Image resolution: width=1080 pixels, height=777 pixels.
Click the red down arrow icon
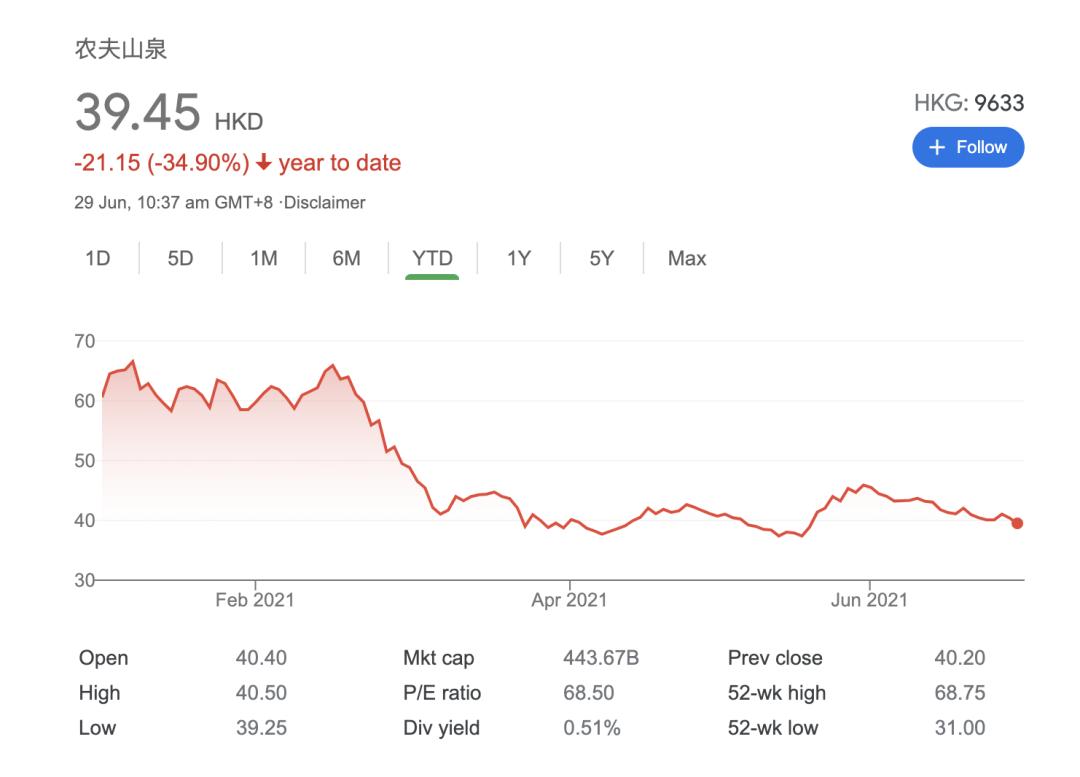point(264,163)
